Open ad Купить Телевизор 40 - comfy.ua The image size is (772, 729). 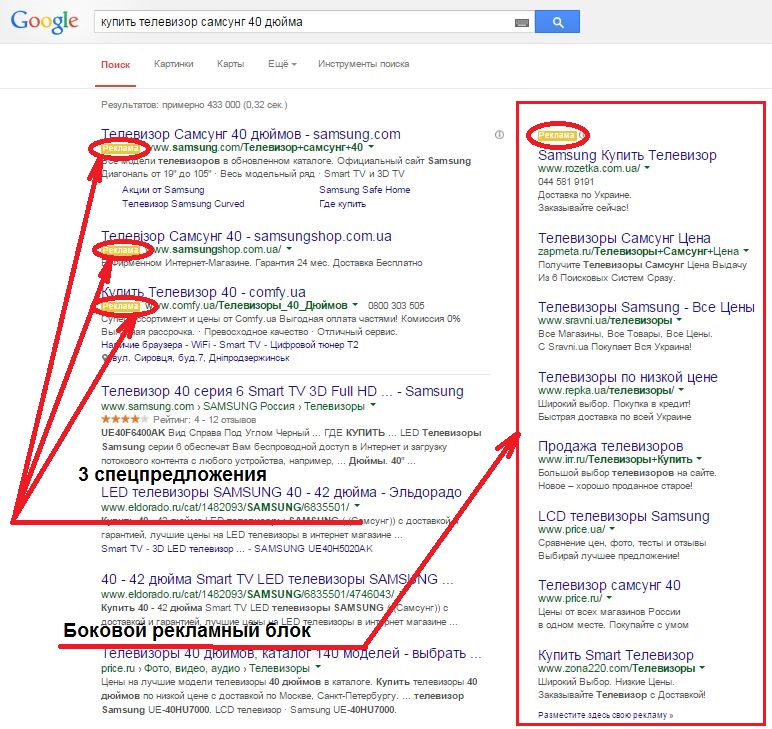(x=203, y=292)
